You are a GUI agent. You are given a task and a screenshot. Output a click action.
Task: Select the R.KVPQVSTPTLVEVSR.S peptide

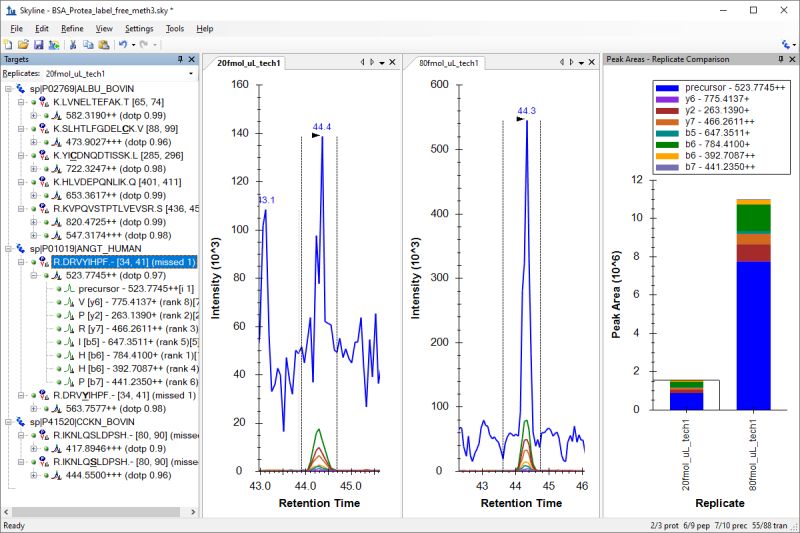tap(126, 209)
